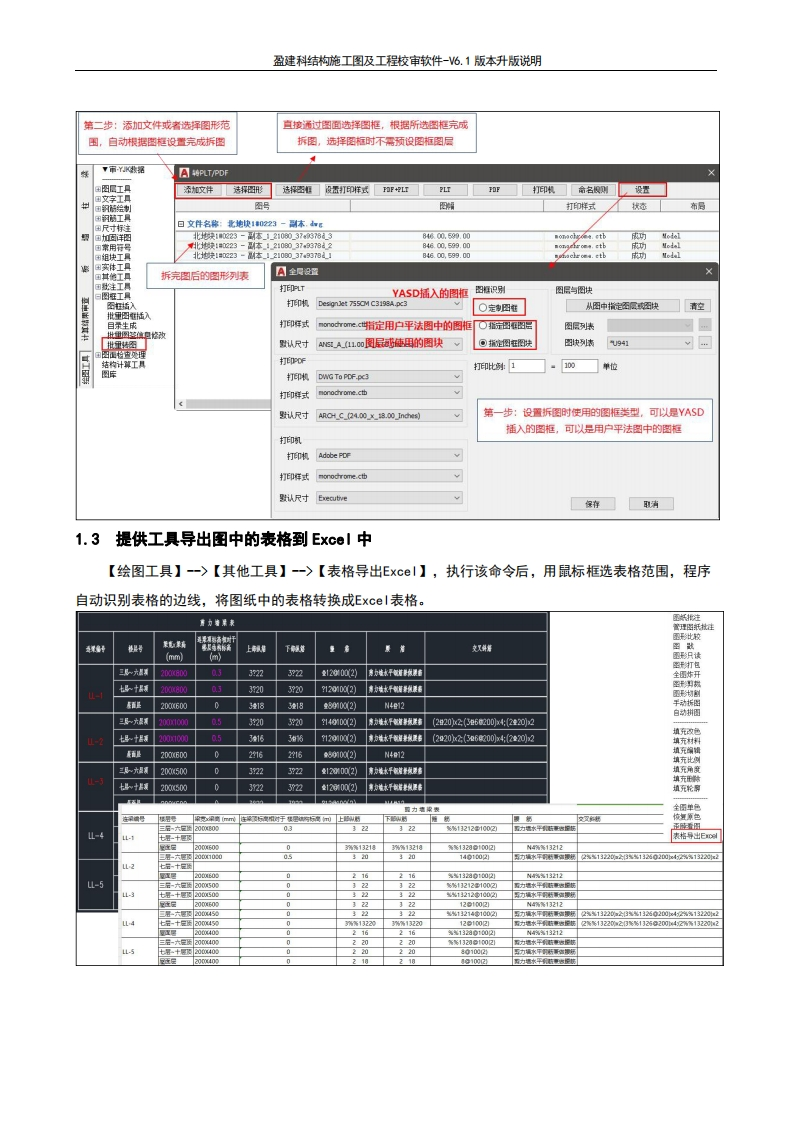Image resolution: width=793 pixels, height=1122 pixels.
Task: Click the 打印机 toolbar button
Action: coord(543,190)
